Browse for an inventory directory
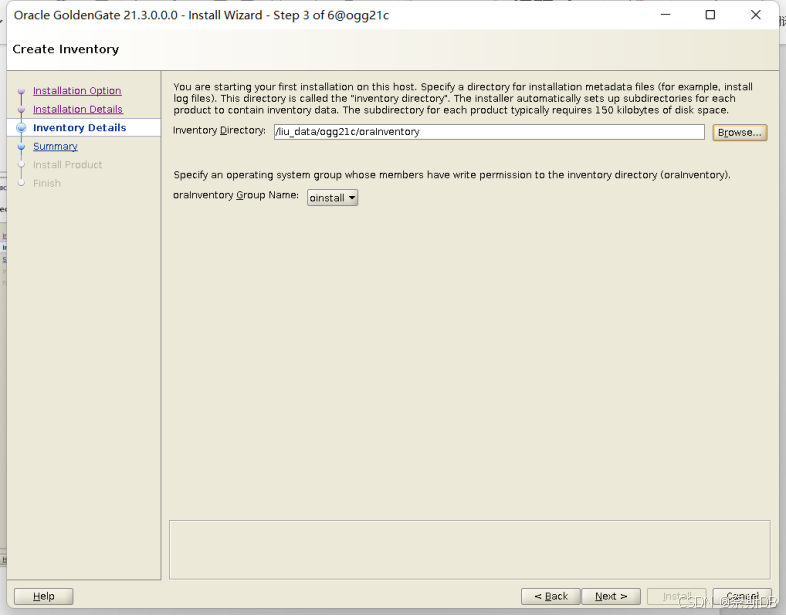The width and height of the screenshot is (786, 616). 739,132
